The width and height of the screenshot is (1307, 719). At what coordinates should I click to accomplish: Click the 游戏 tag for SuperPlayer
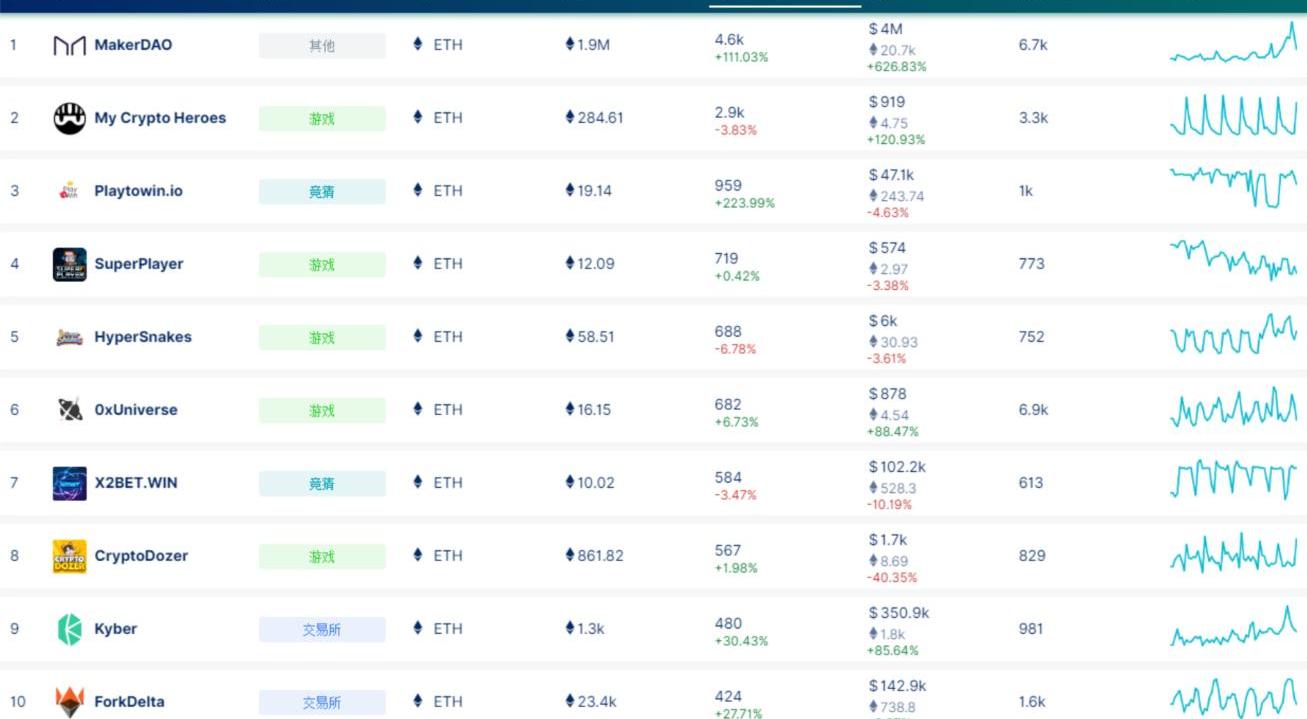coord(322,265)
